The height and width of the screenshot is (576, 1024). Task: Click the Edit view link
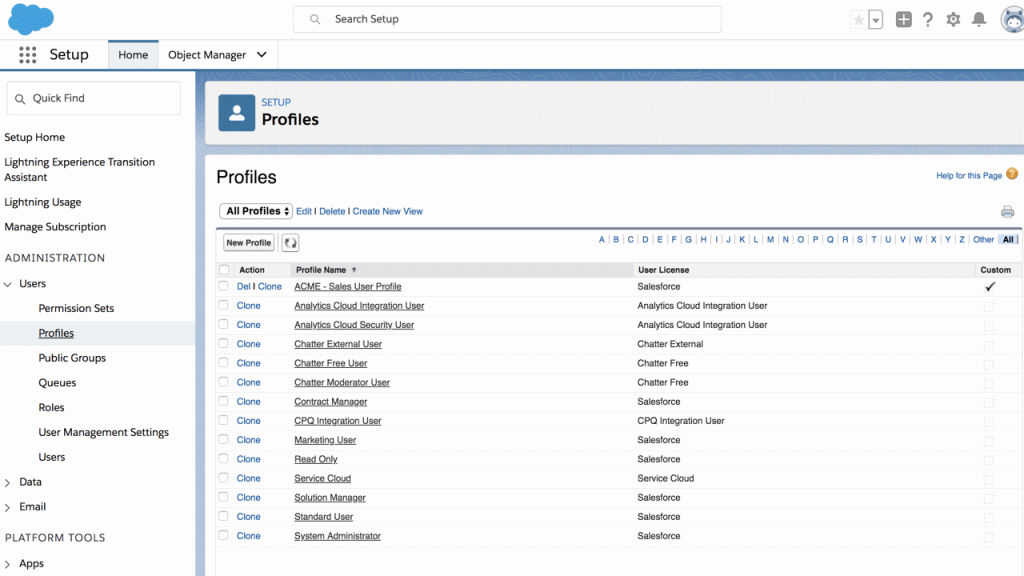tap(304, 212)
